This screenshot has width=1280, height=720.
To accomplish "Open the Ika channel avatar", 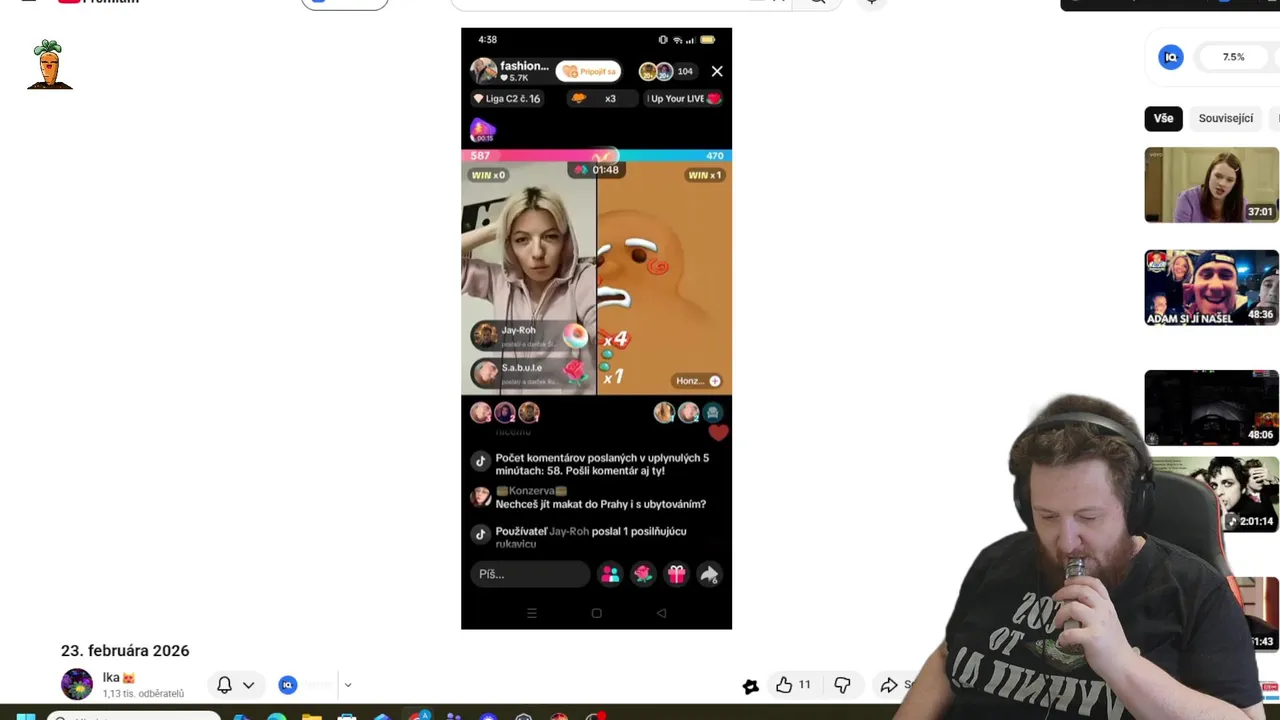I will (77, 684).
